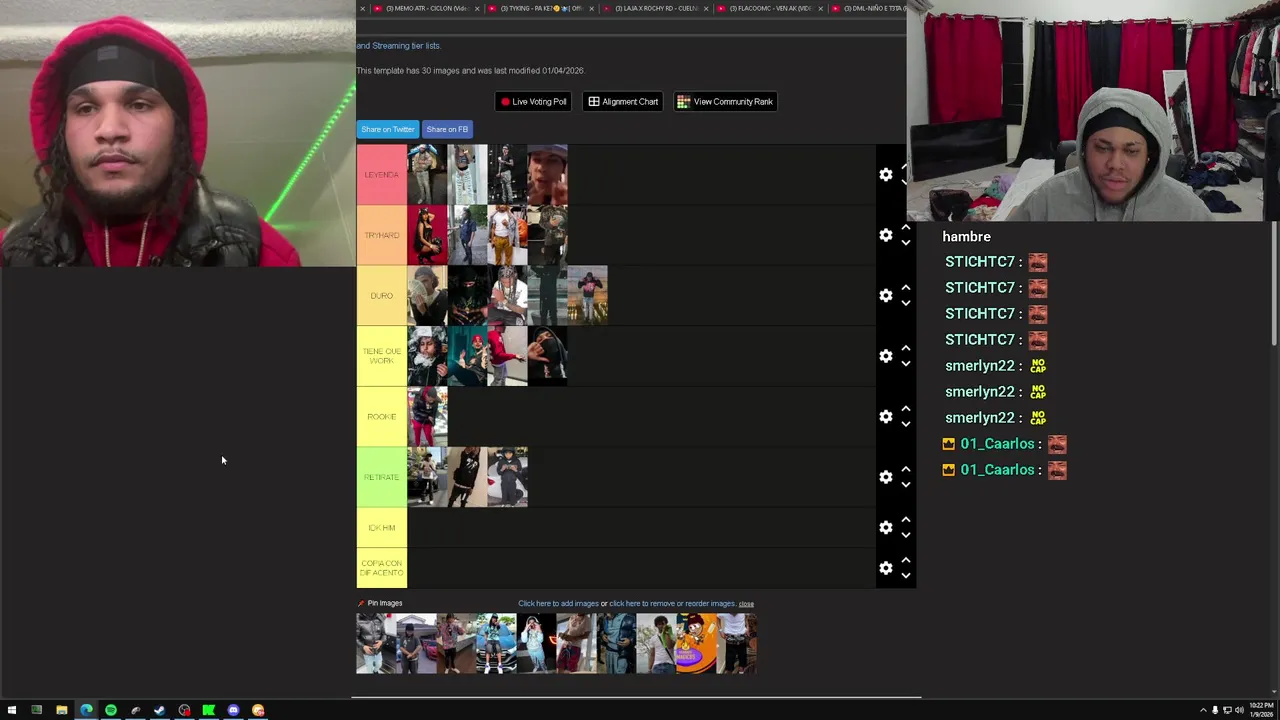The height and width of the screenshot is (720, 1280).
Task: Open the Alignment Chart
Action: click(623, 101)
